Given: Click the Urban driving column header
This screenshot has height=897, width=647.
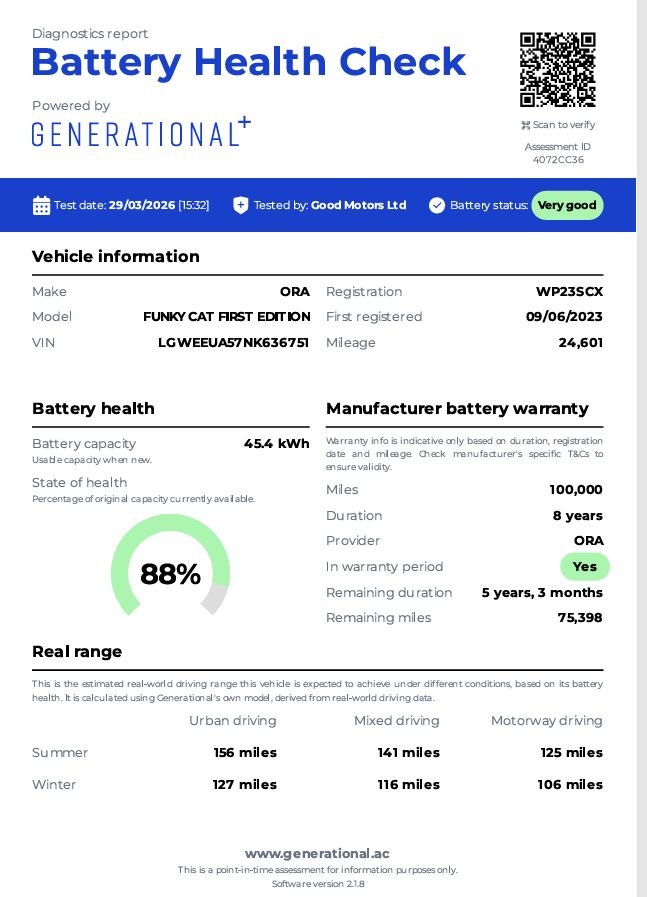Looking at the screenshot, I should pyautogui.click(x=233, y=721).
